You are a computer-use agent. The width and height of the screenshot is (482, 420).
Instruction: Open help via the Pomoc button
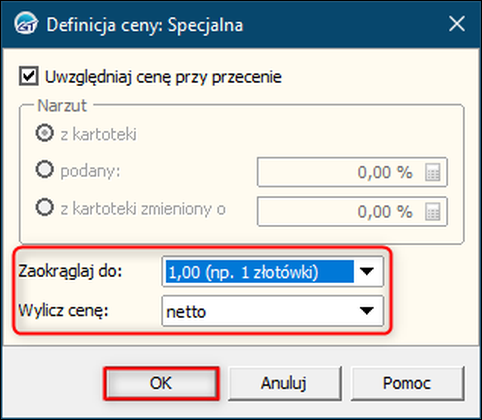pyautogui.click(x=407, y=383)
